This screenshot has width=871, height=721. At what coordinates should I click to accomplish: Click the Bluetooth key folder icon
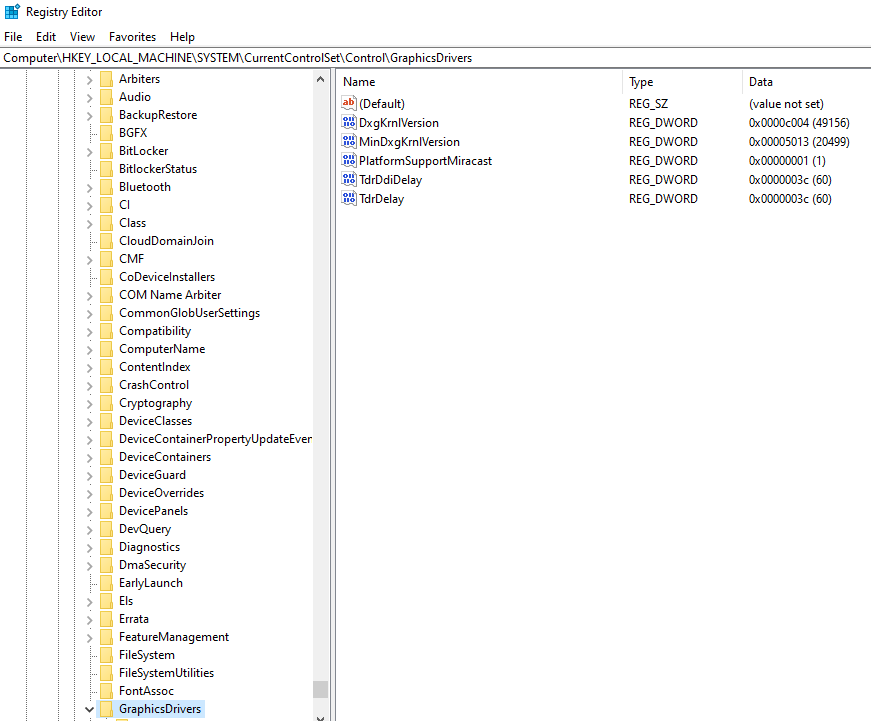[106, 187]
